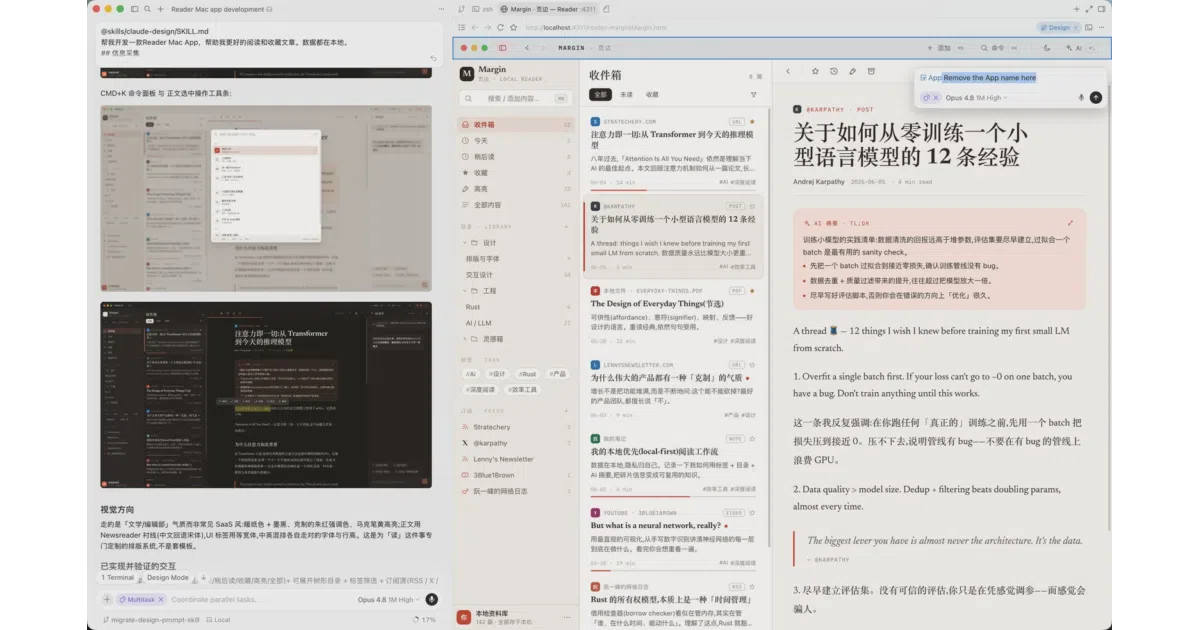
Task: Open the 收件箱 inbox in Margin sidebar
Action: (x=515, y=125)
